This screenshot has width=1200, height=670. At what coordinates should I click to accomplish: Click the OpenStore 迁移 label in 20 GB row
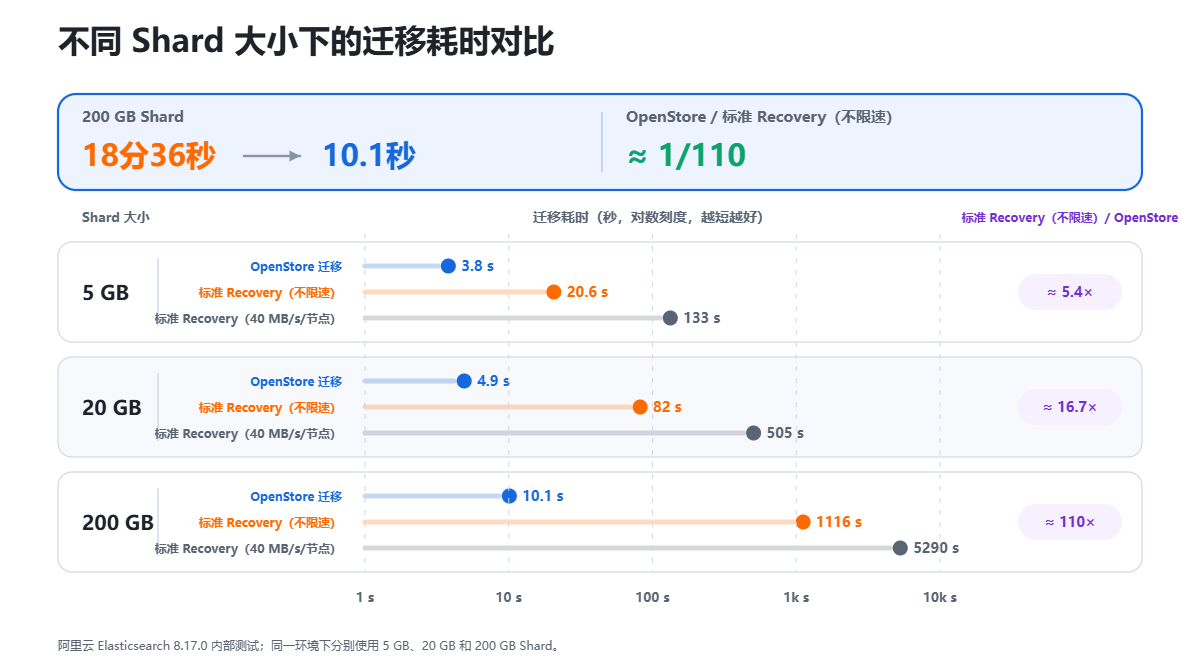[296, 381]
